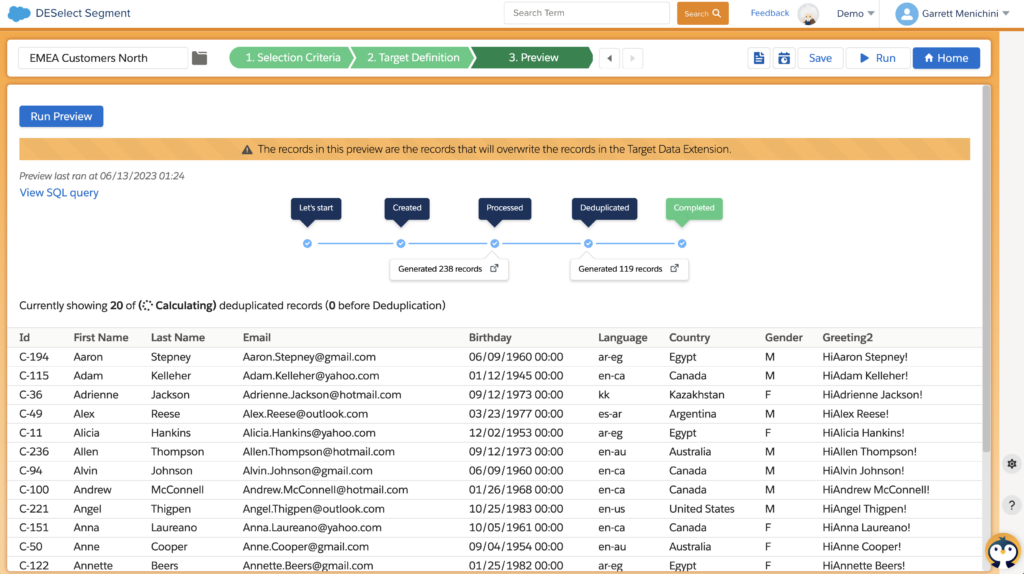1024x574 pixels.
Task: Open the help question mark icon
Action: coord(1011,506)
